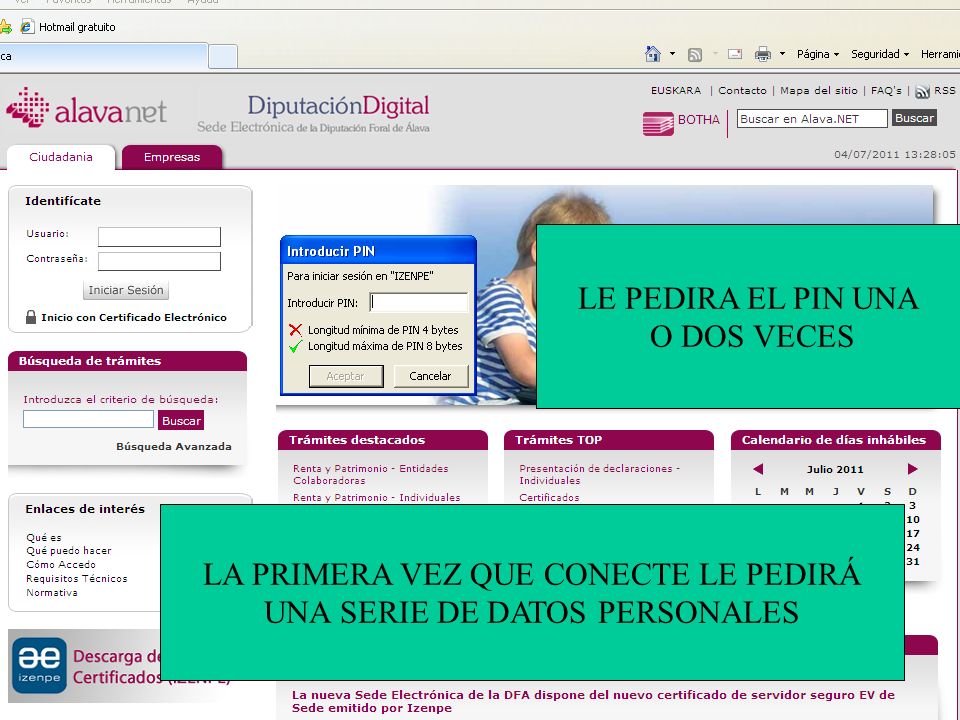Click the Read Mail envelope toolbar icon

click(735, 54)
